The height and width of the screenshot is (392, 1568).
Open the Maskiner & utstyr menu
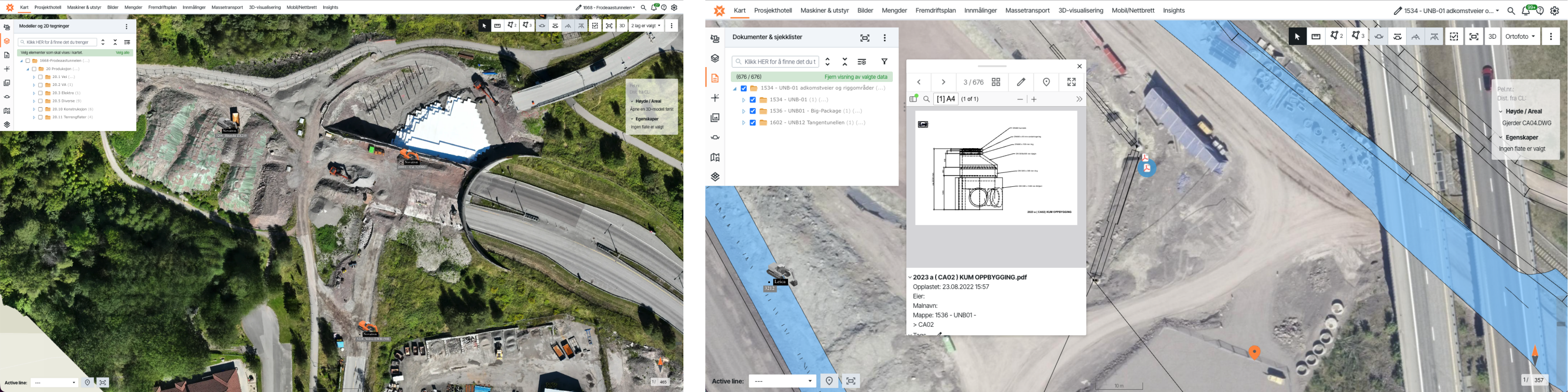click(x=825, y=10)
